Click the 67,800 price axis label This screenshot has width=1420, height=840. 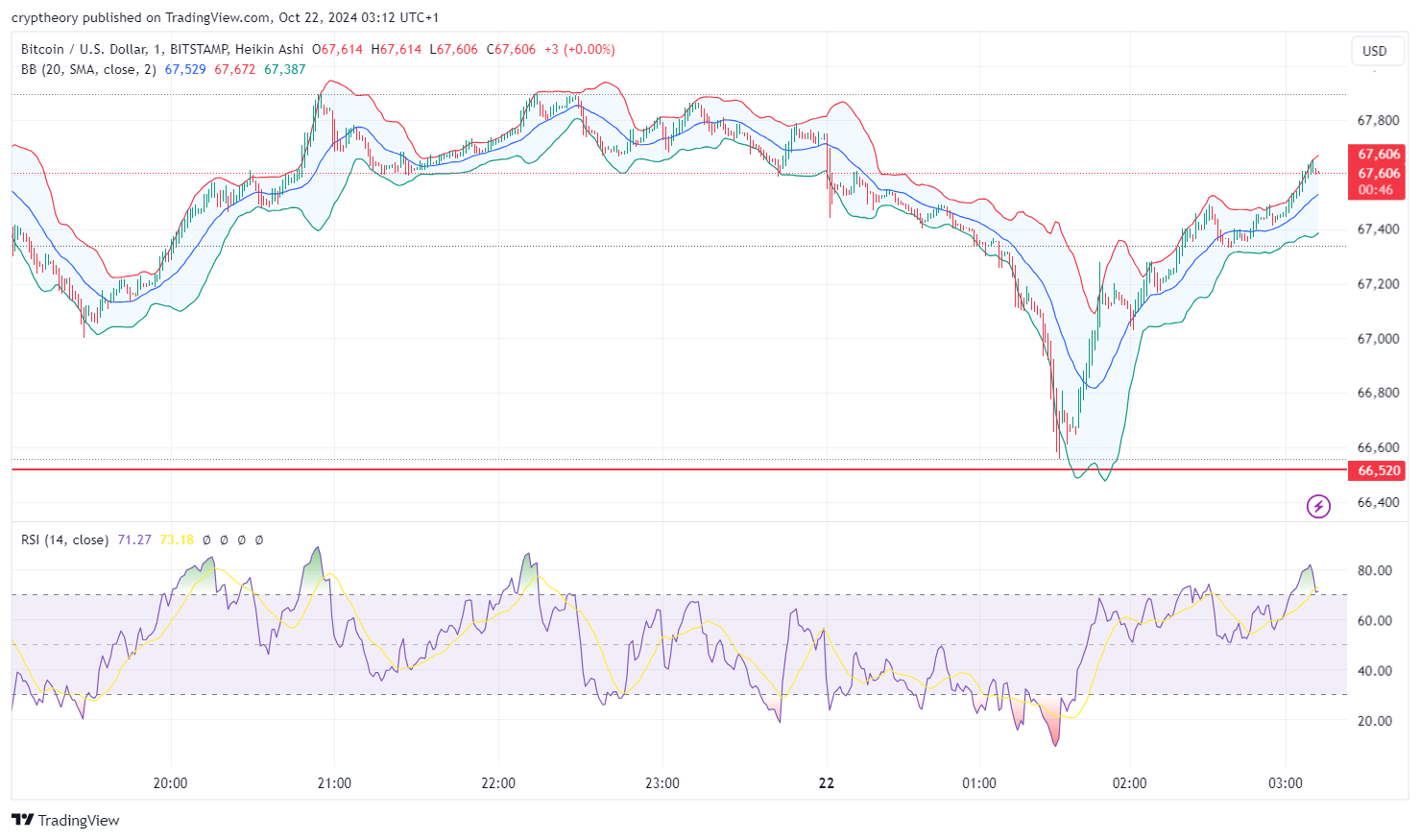pyautogui.click(x=1378, y=121)
